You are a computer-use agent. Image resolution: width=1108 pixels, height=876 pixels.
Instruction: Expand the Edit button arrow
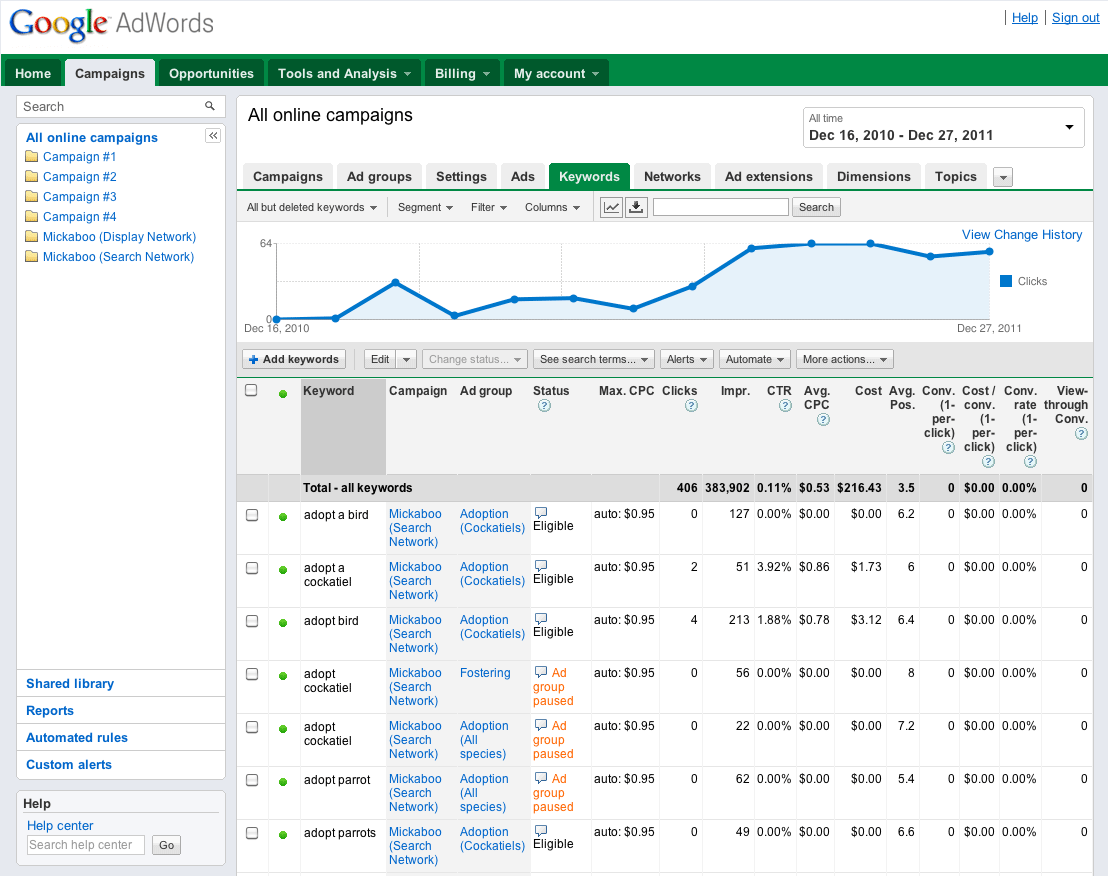[406, 360]
